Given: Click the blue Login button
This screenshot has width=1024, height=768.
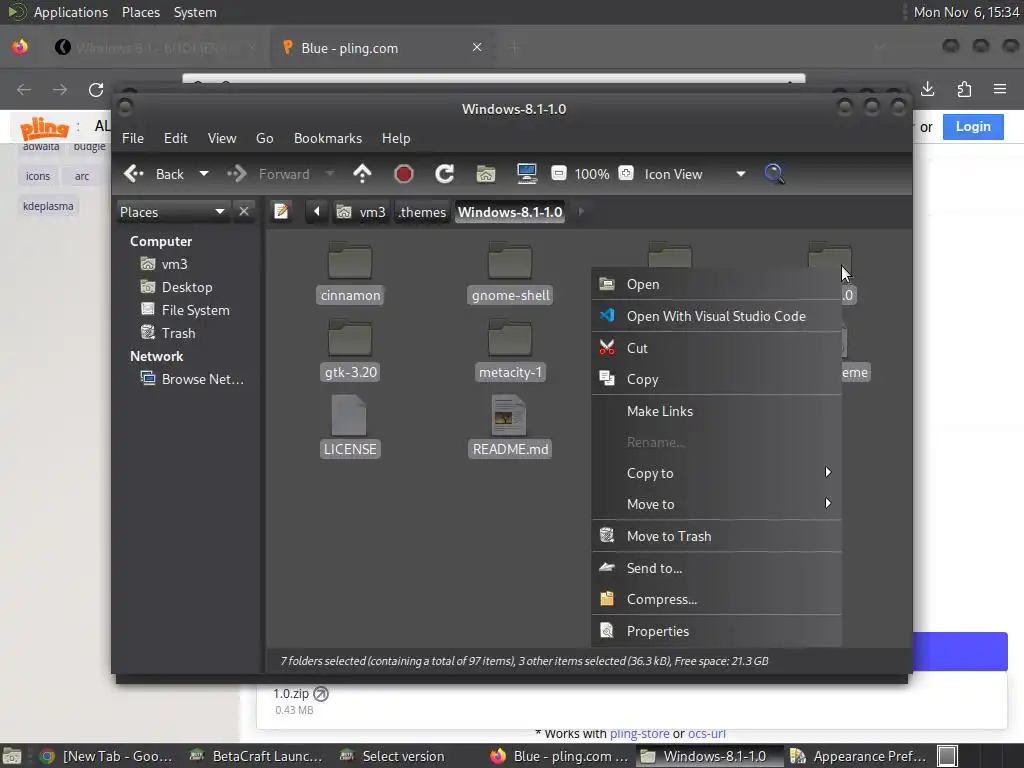Looking at the screenshot, I should tap(973, 127).
